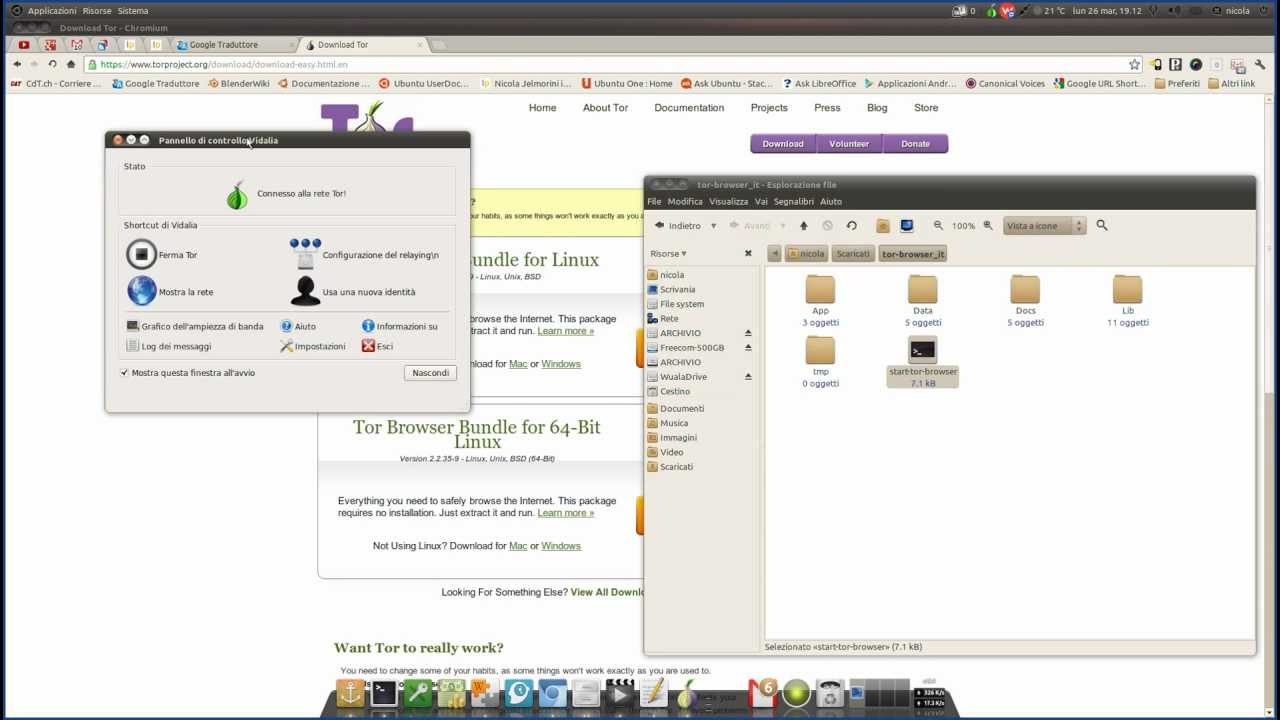Click the home folder icon in file manager toolbar
1280x720 pixels.
click(x=883, y=226)
